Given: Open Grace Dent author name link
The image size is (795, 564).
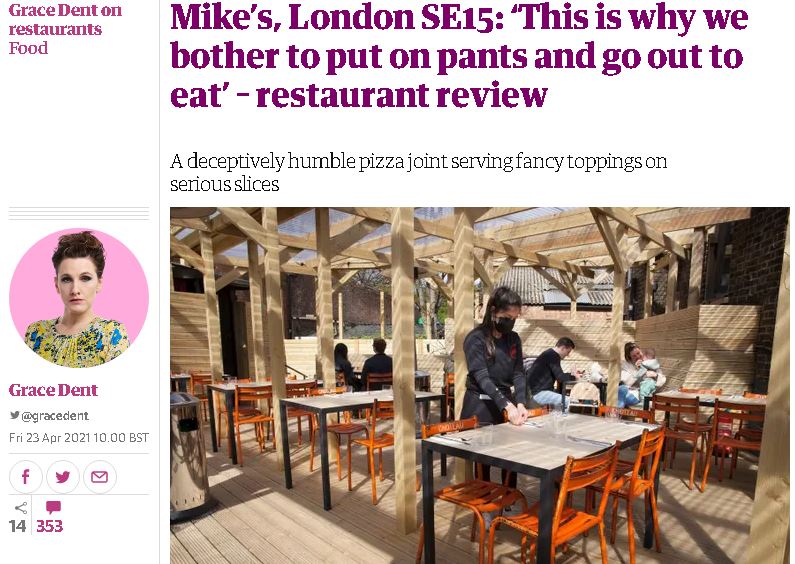Looking at the screenshot, I should pyautogui.click(x=53, y=390).
